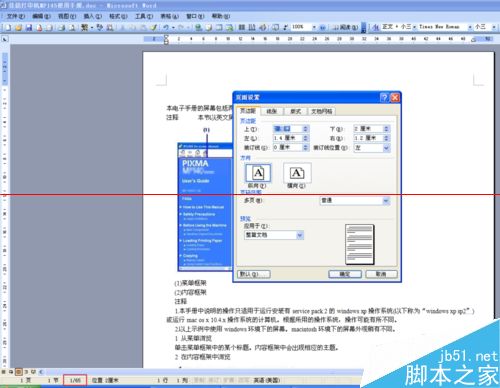
Task: Click the Undo dropdown arrow
Action: (x=173, y=28)
